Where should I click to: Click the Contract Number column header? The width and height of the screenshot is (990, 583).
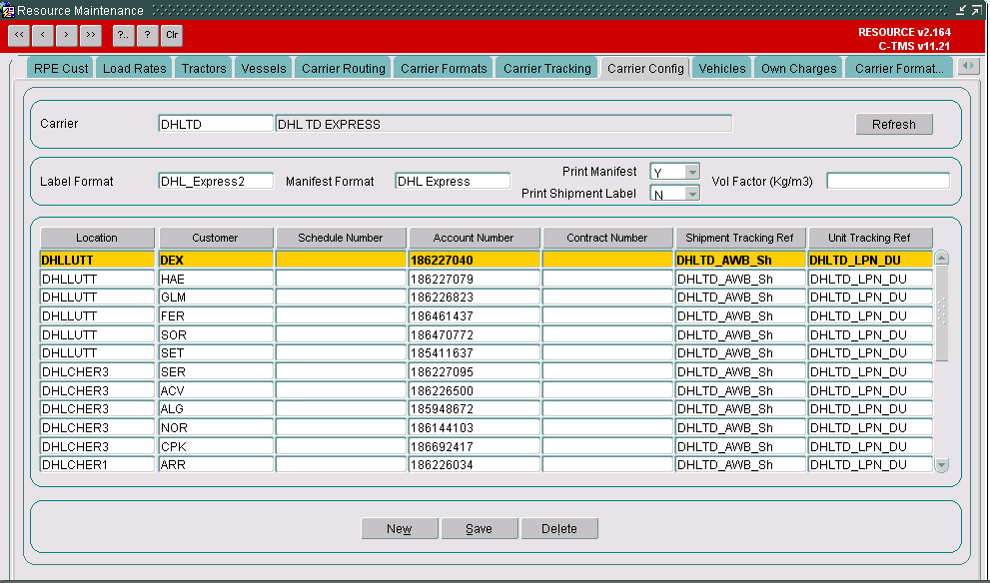607,238
